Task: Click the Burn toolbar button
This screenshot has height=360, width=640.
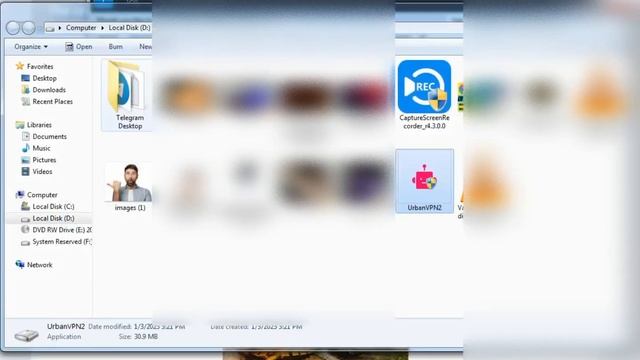Action: pos(116,47)
